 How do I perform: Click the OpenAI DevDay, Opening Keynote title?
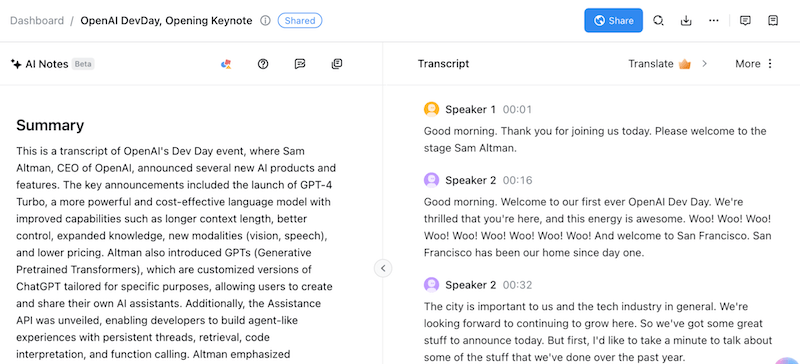pyautogui.click(x=166, y=20)
